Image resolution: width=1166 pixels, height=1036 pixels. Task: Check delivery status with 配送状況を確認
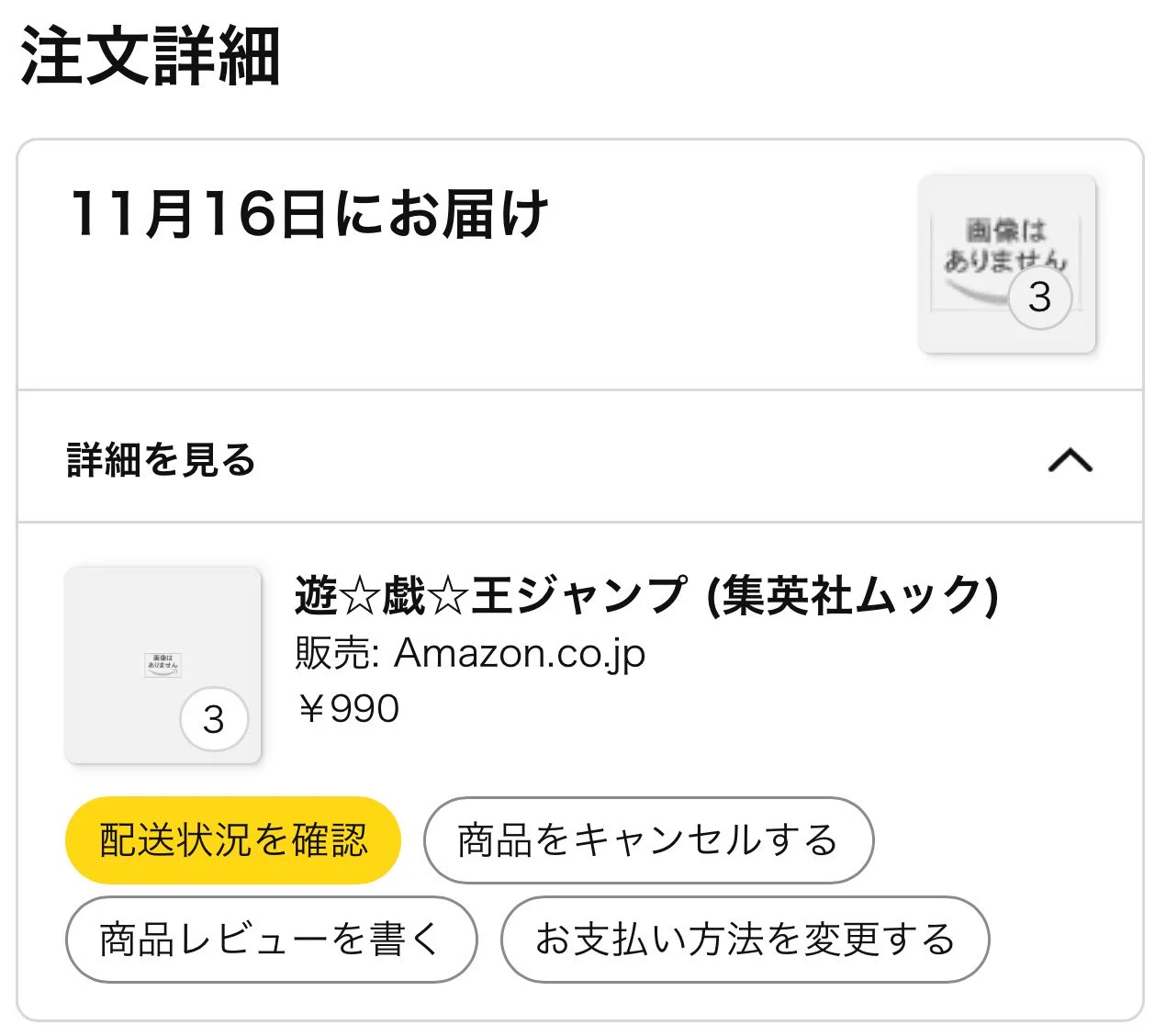(x=233, y=840)
